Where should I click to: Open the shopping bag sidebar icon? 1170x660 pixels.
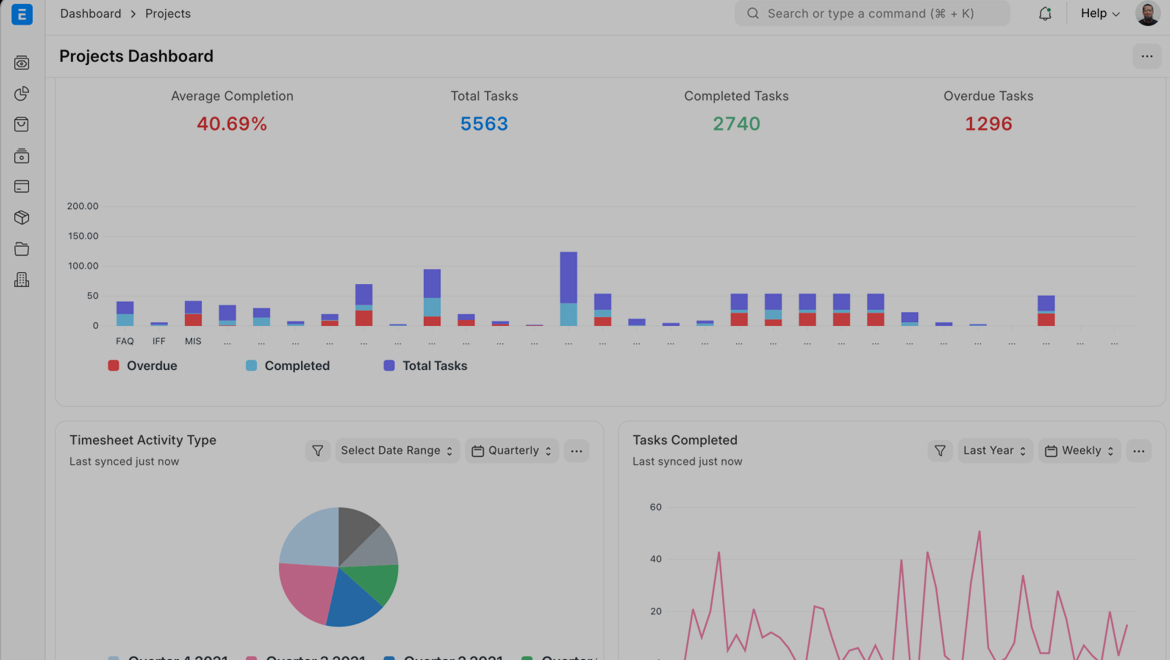pos(22,124)
